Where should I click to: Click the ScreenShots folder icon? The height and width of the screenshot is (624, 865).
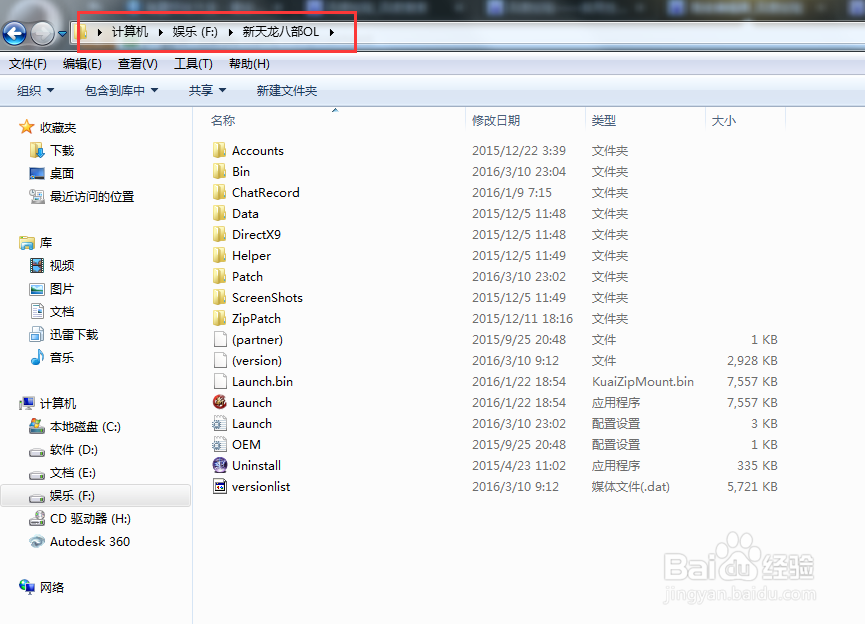(220, 297)
